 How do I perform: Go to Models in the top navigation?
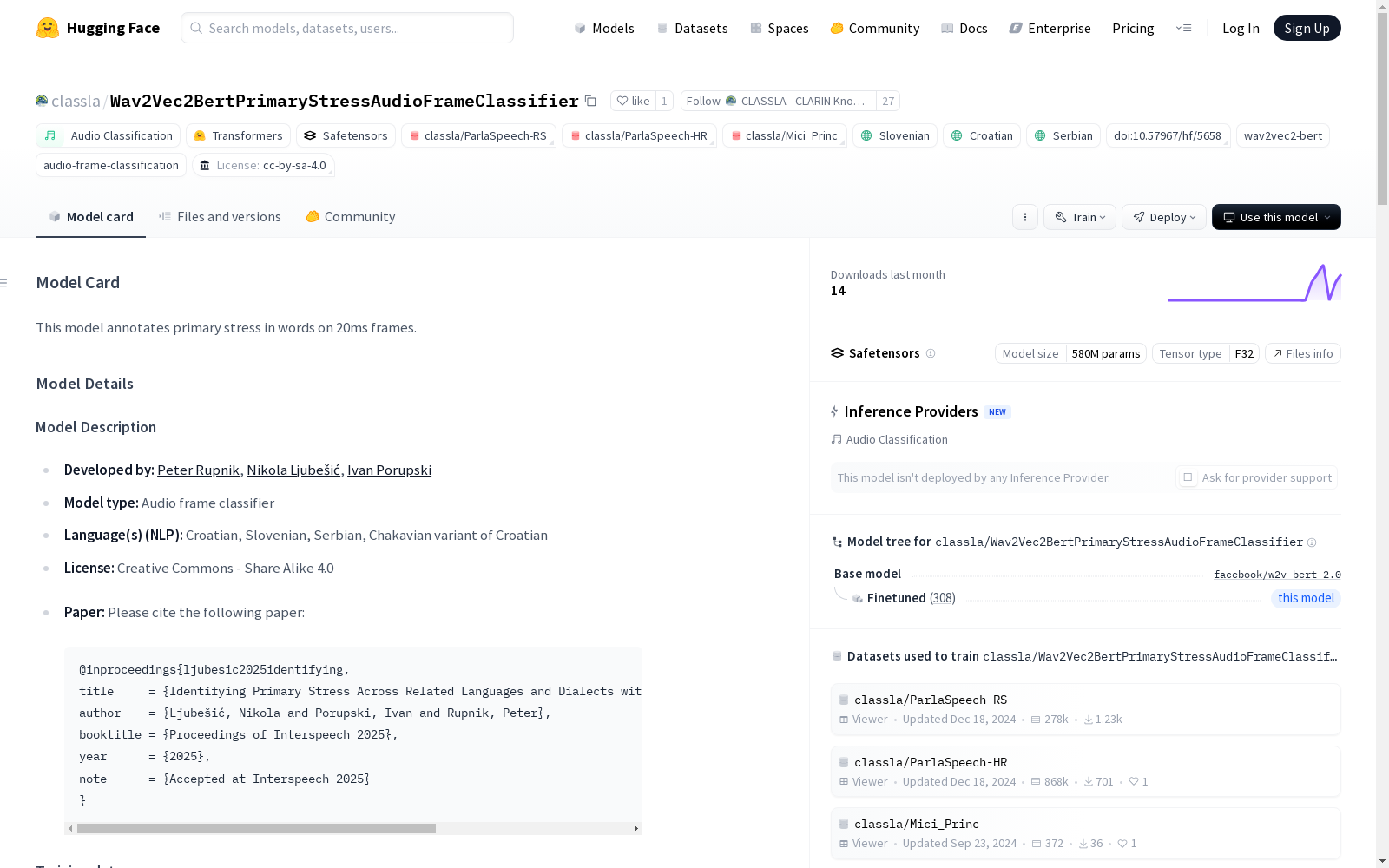[x=604, y=28]
